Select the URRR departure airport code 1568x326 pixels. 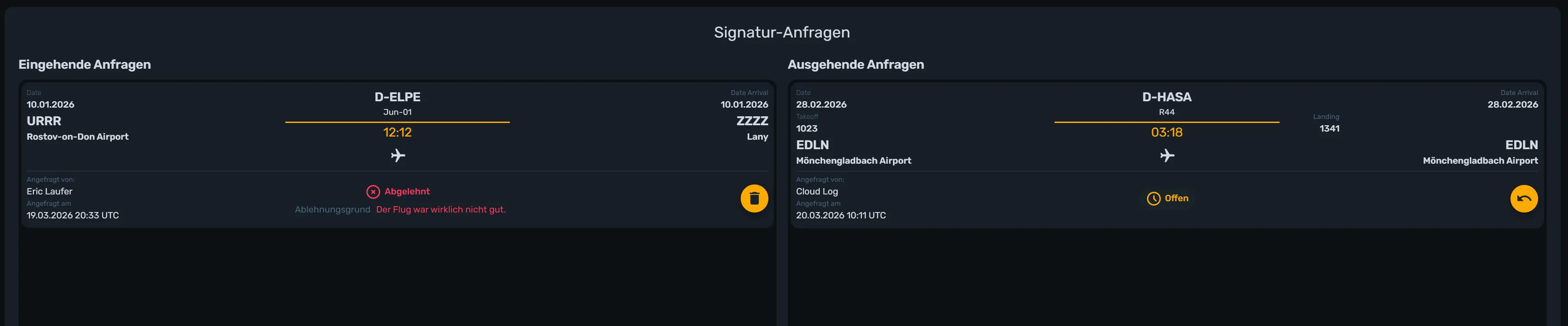coord(44,121)
